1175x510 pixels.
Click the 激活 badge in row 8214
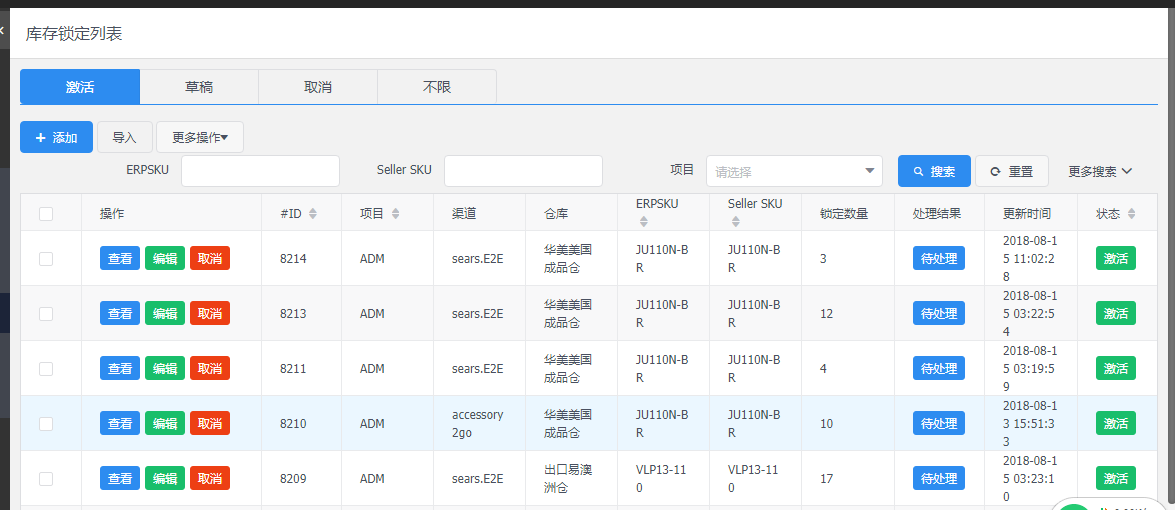coord(1116,258)
